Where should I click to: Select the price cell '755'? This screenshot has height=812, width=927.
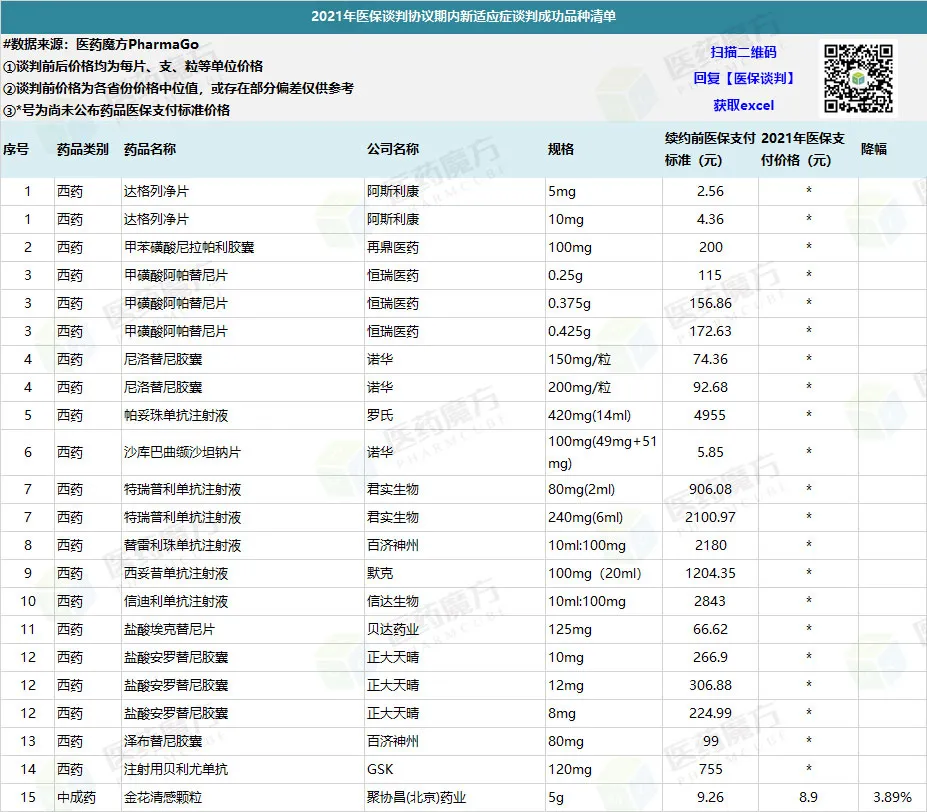point(710,769)
